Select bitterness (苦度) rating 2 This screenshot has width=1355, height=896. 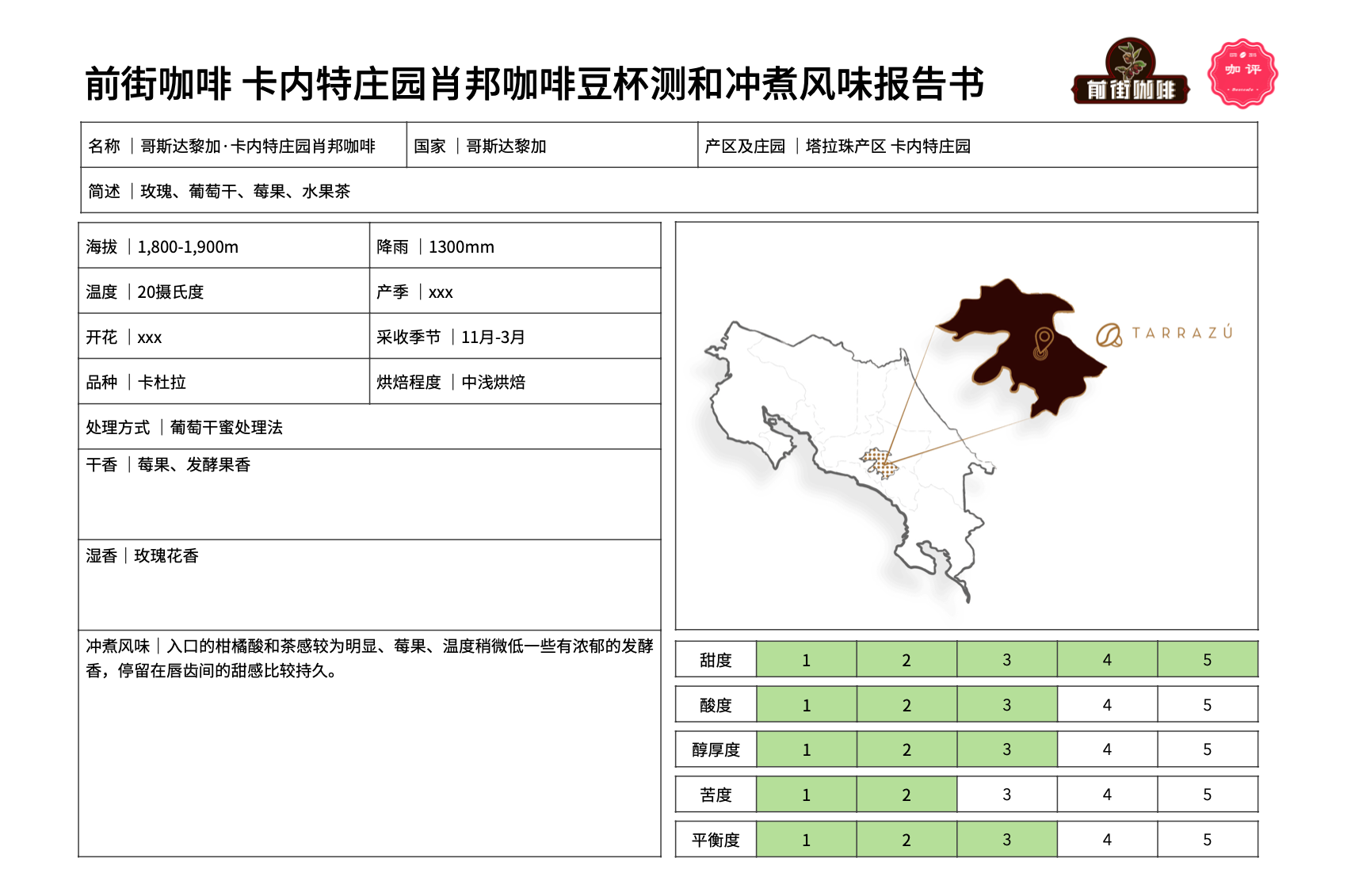pyautogui.click(x=906, y=795)
